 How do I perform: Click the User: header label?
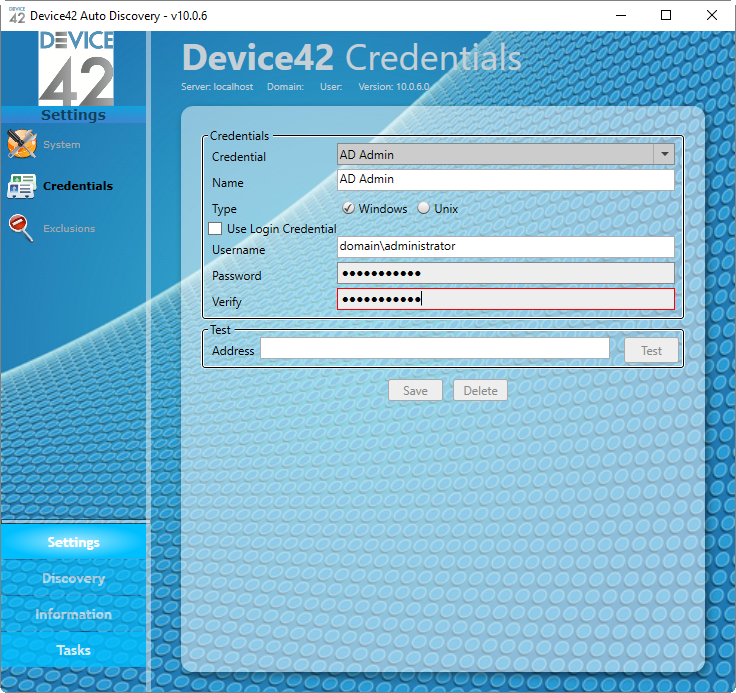coord(331,87)
